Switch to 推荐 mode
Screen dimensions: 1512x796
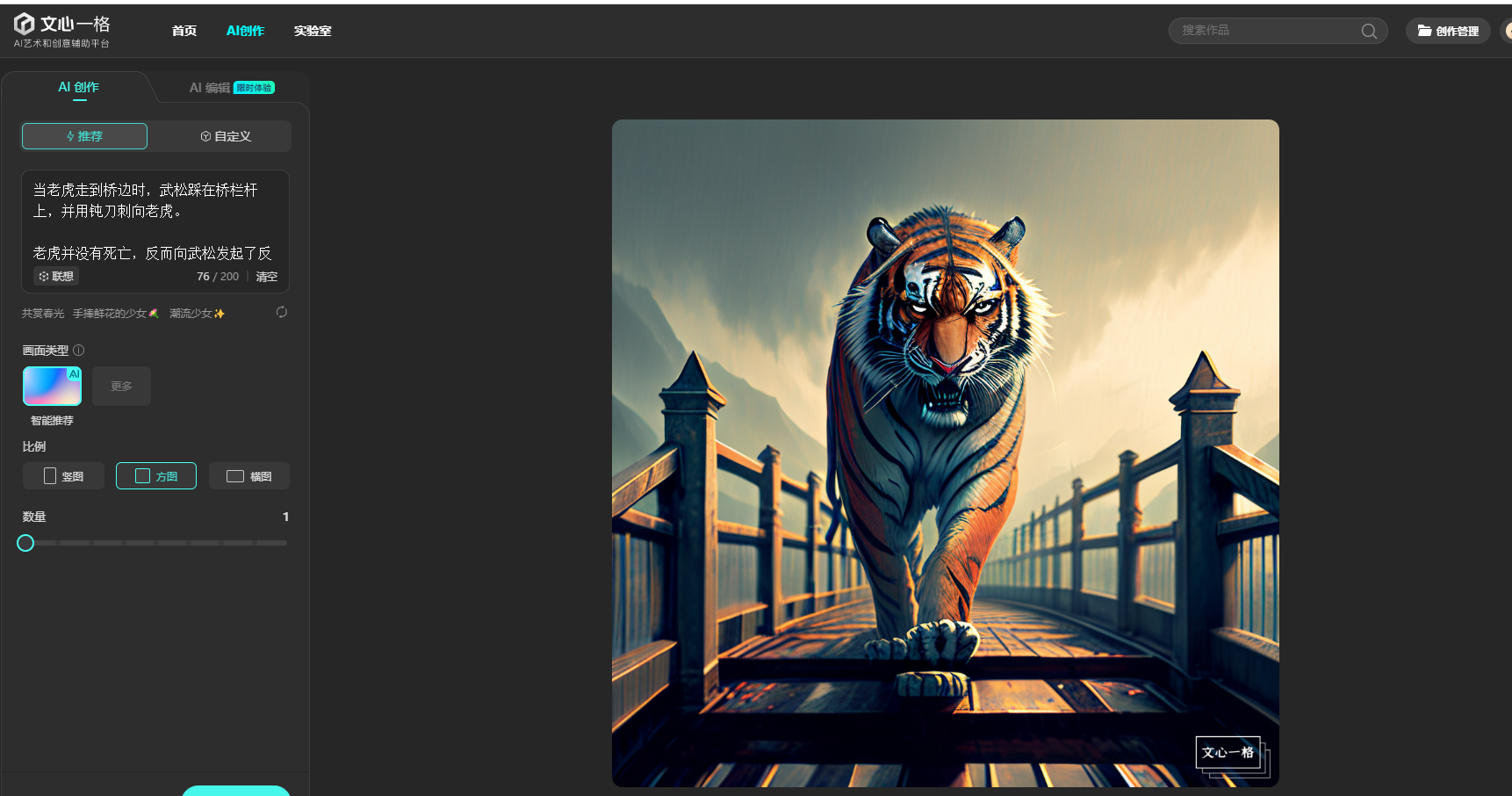[84, 136]
